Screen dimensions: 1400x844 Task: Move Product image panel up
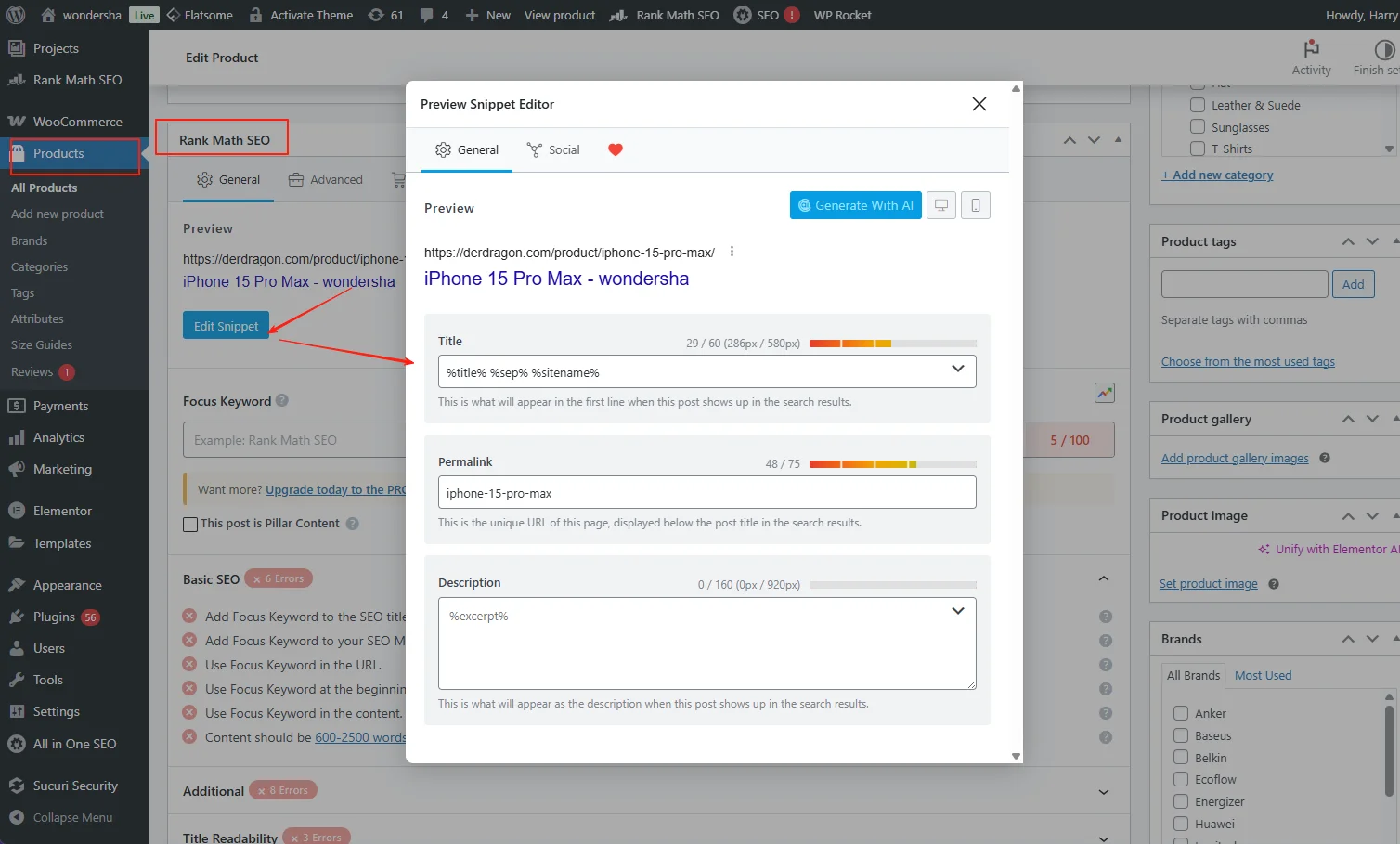pyautogui.click(x=1348, y=515)
